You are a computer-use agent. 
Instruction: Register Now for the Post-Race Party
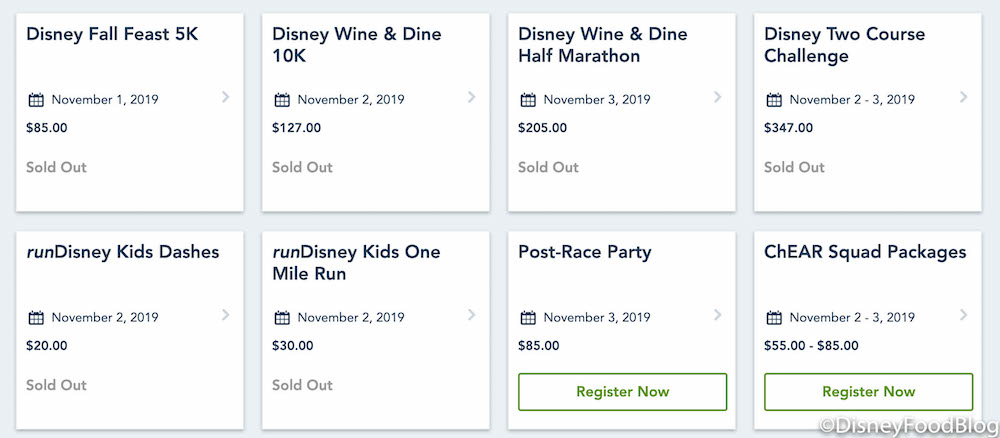[622, 392]
